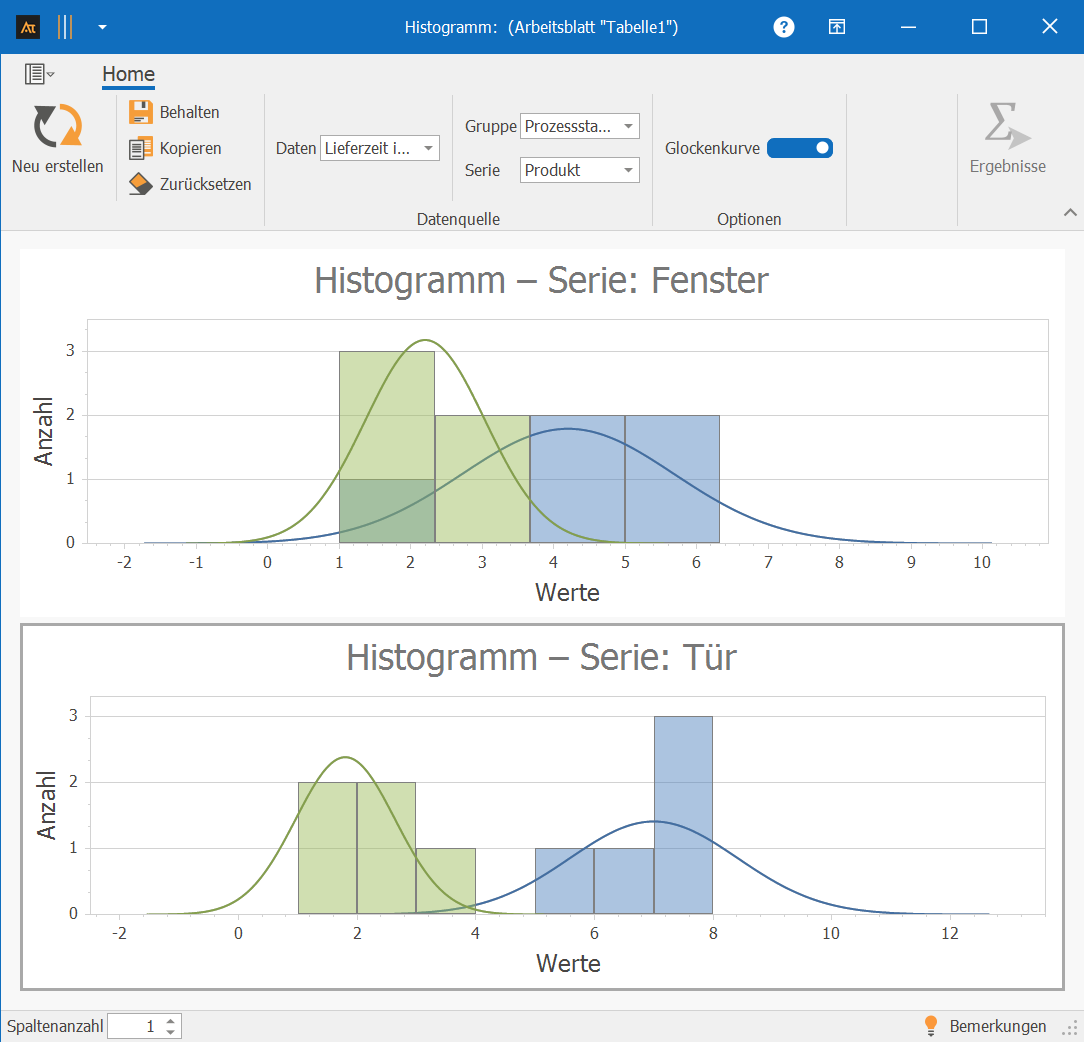Open the Ergebnisse sigma results icon
1084x1042 pixels.
click(x=1006, y=127)
